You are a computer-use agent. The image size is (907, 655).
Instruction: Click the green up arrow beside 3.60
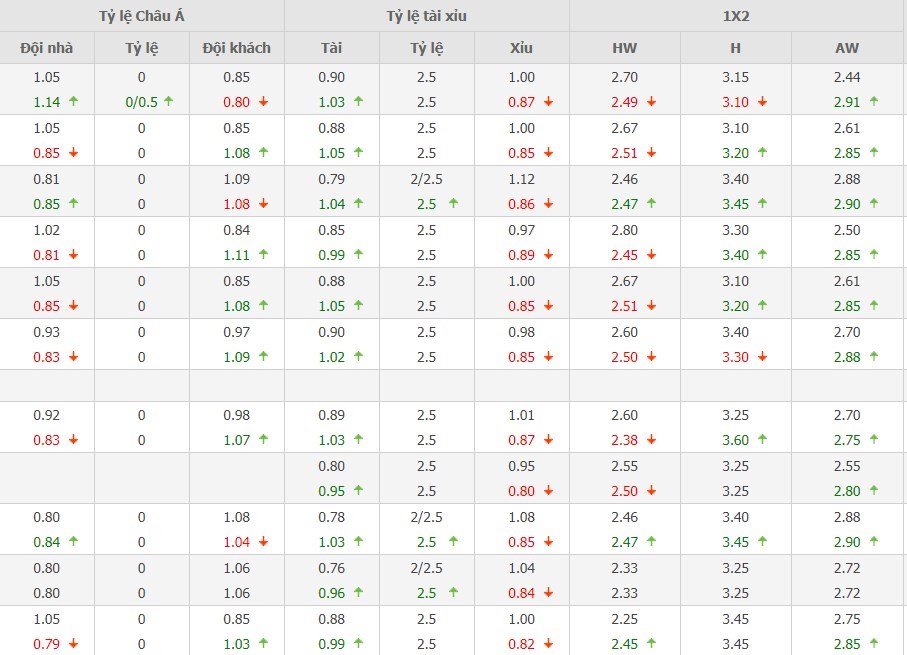tap(762, 439)
